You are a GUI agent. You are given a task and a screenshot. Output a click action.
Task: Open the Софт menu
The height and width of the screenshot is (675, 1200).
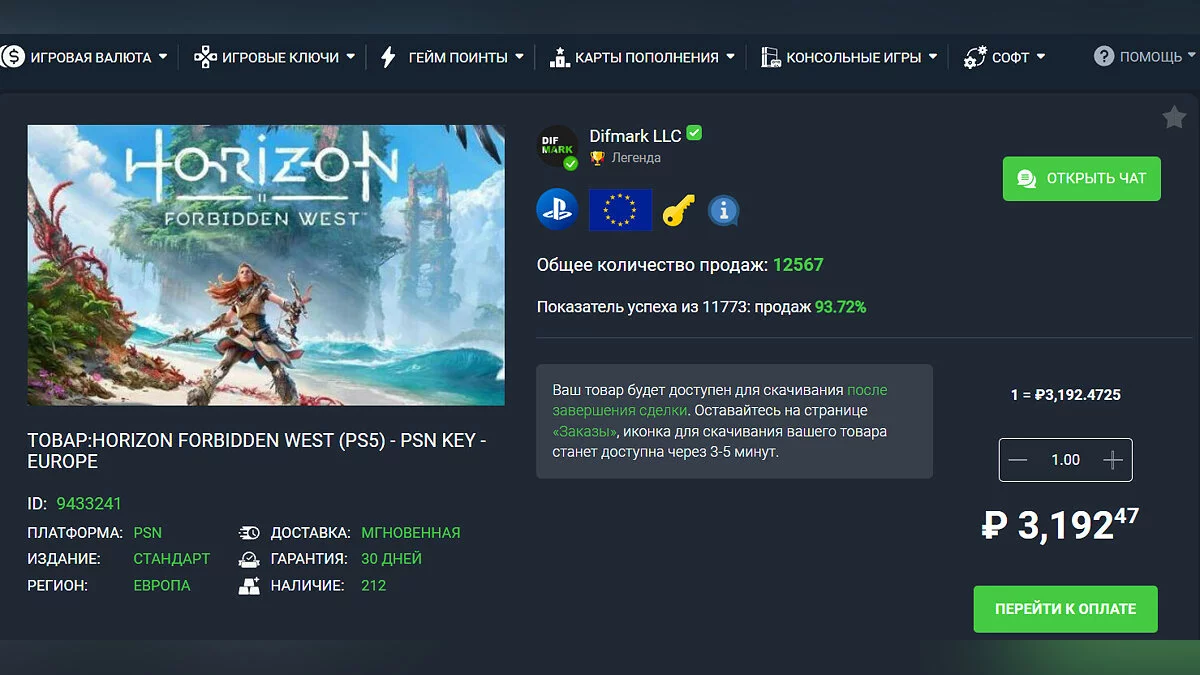(1004, 57)
